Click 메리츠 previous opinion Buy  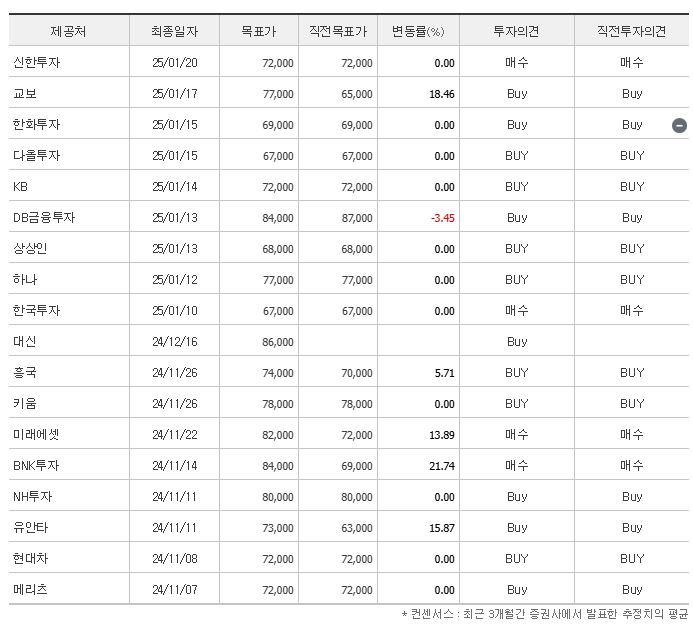coord(632,590)
